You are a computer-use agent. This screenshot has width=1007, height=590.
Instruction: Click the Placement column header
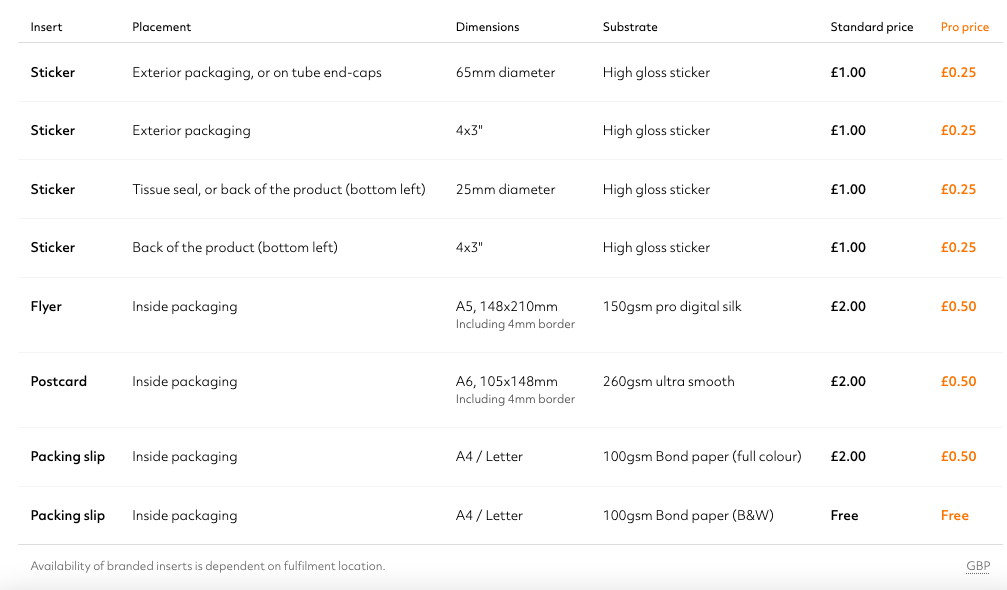point(162,27)
